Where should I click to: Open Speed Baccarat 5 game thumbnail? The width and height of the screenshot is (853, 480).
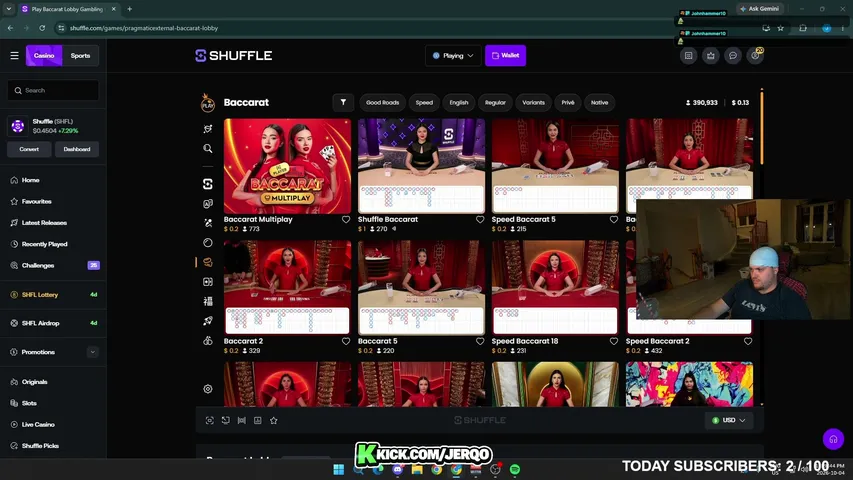click(555, 166)
